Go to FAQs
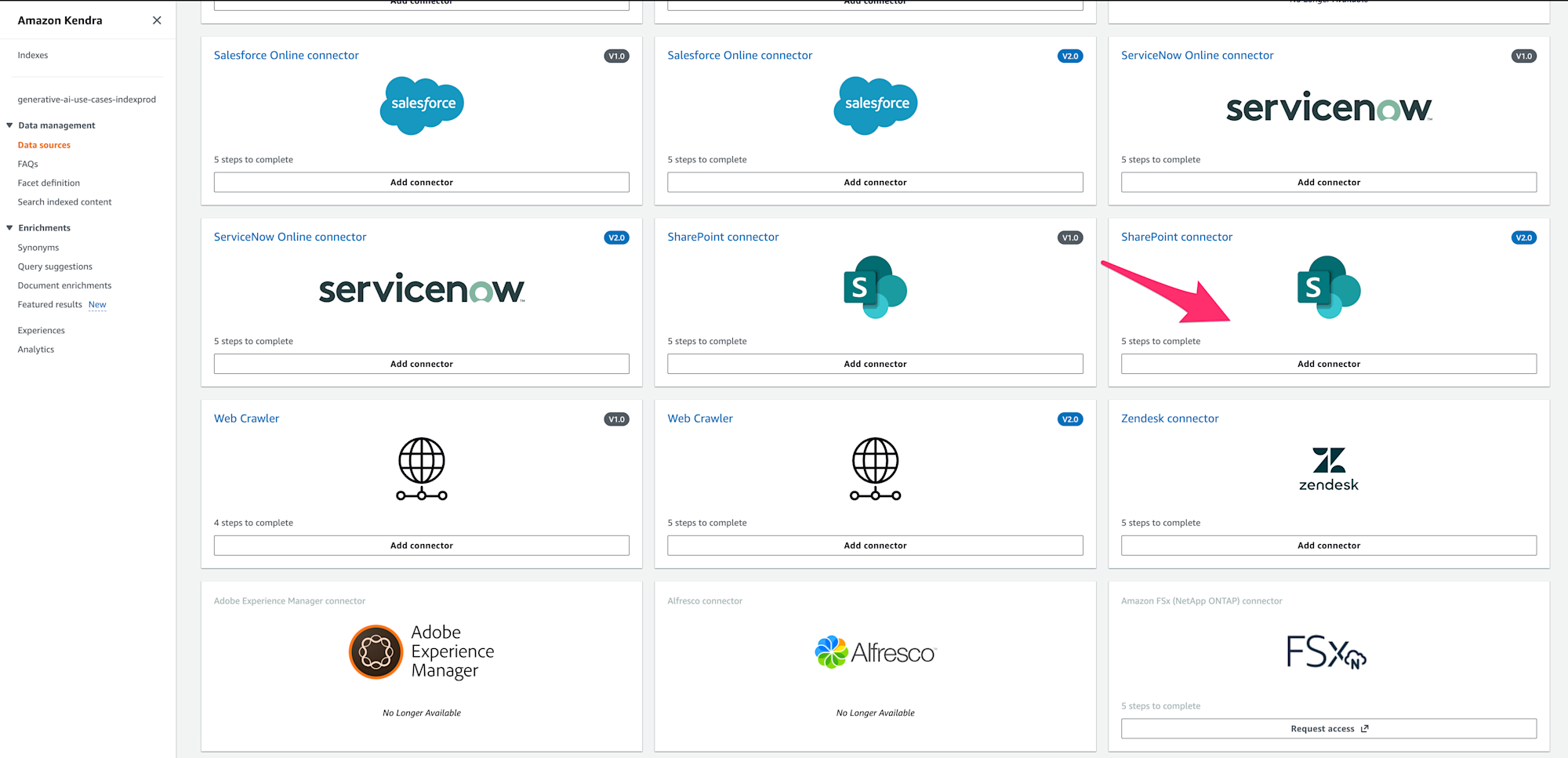Screen dimensions: 1568x758 pyautogui.click(x=28, y=164)
